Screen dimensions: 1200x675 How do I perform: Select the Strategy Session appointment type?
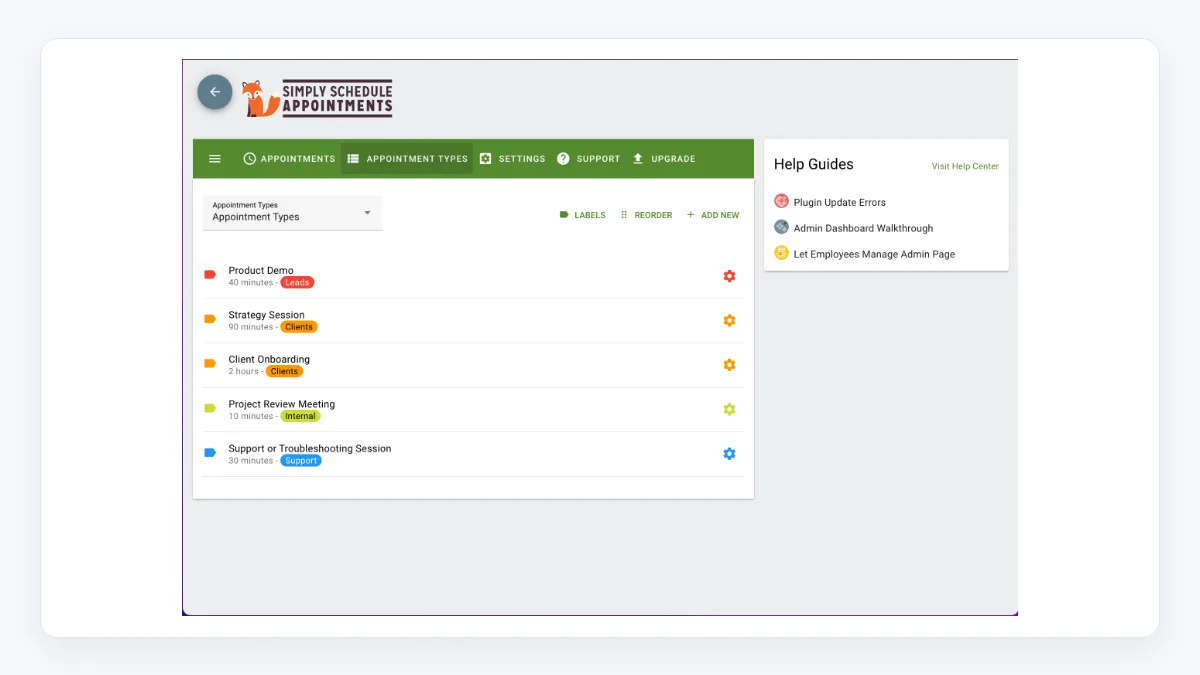point(473,321)
